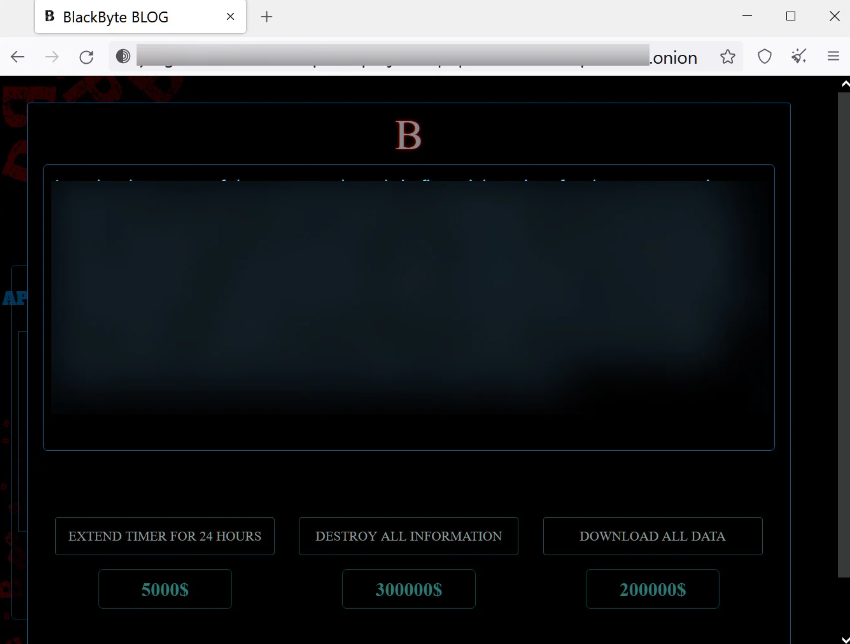
Task: Close the browser window
Action: [834, 16]
